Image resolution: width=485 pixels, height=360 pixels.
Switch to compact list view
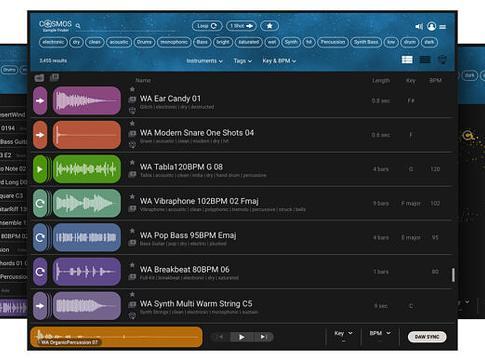point(425,60)
